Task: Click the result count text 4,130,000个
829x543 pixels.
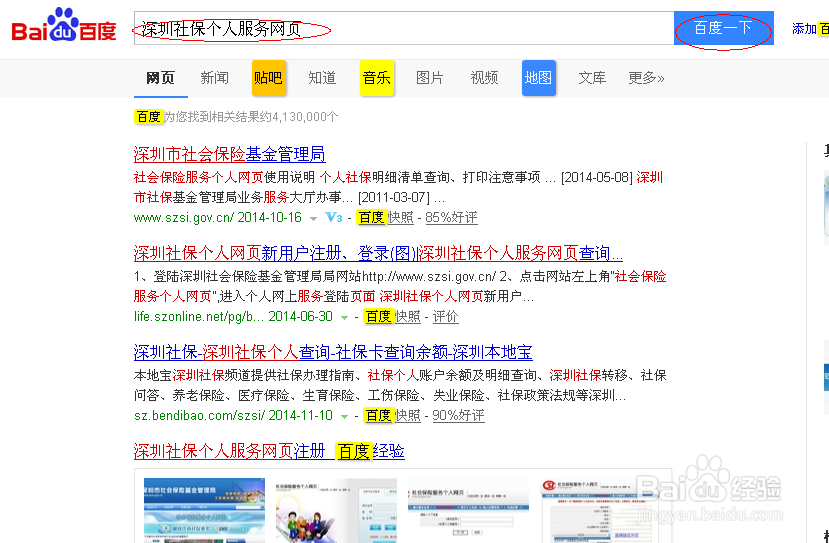Action: (x=305, y=116)
